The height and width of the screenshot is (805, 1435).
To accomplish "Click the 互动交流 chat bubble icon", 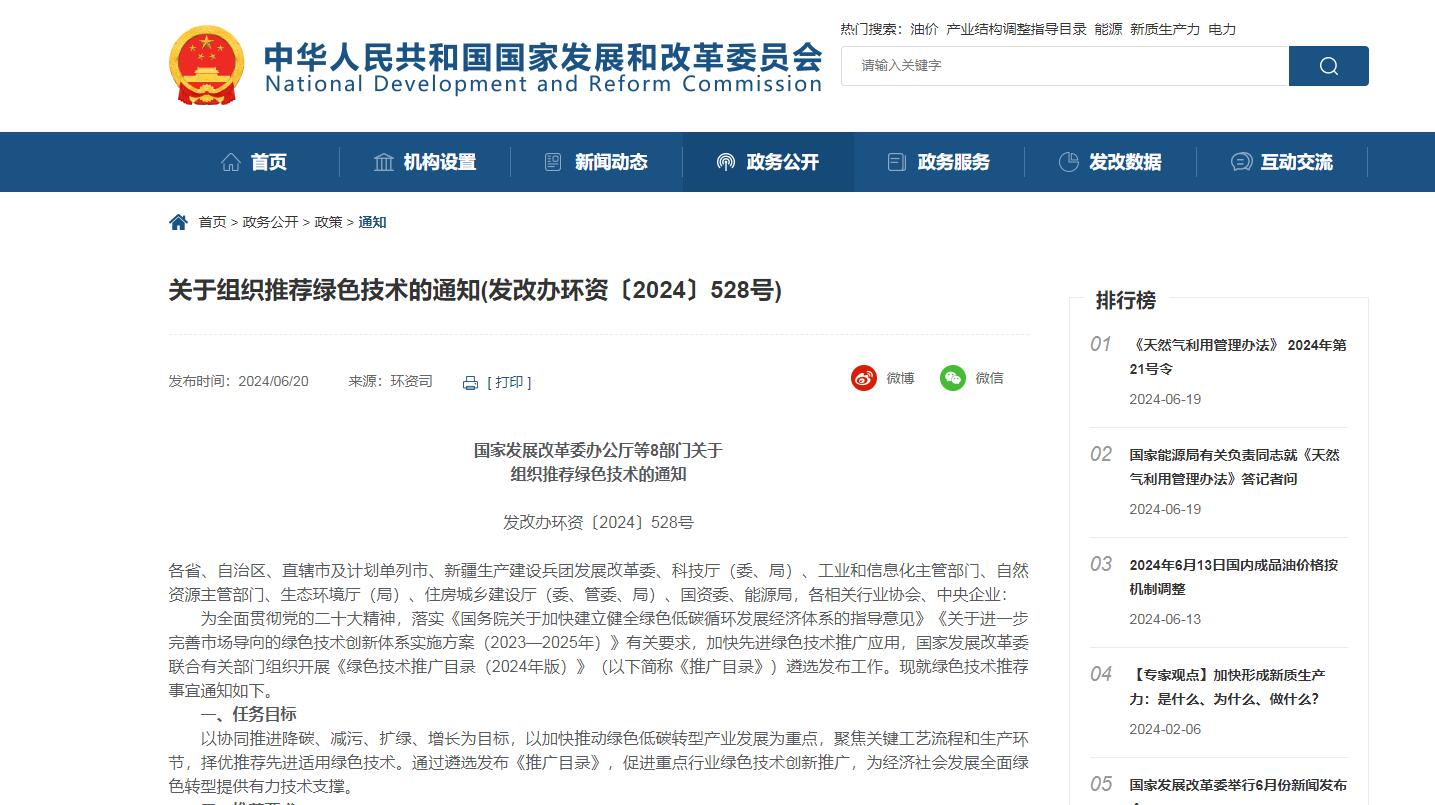I will (x=1241, y=162).
